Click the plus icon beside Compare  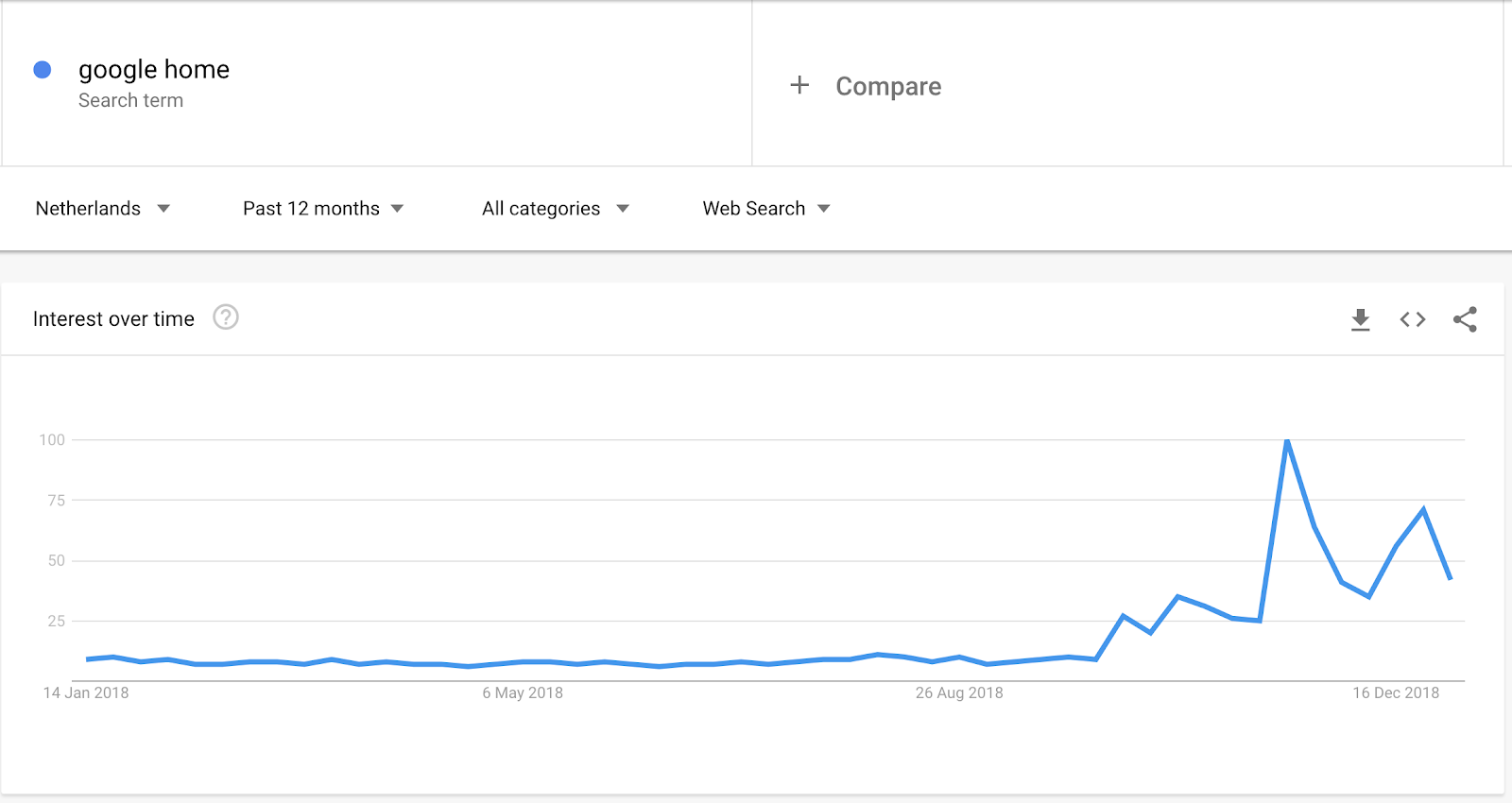tap(799, 85)
